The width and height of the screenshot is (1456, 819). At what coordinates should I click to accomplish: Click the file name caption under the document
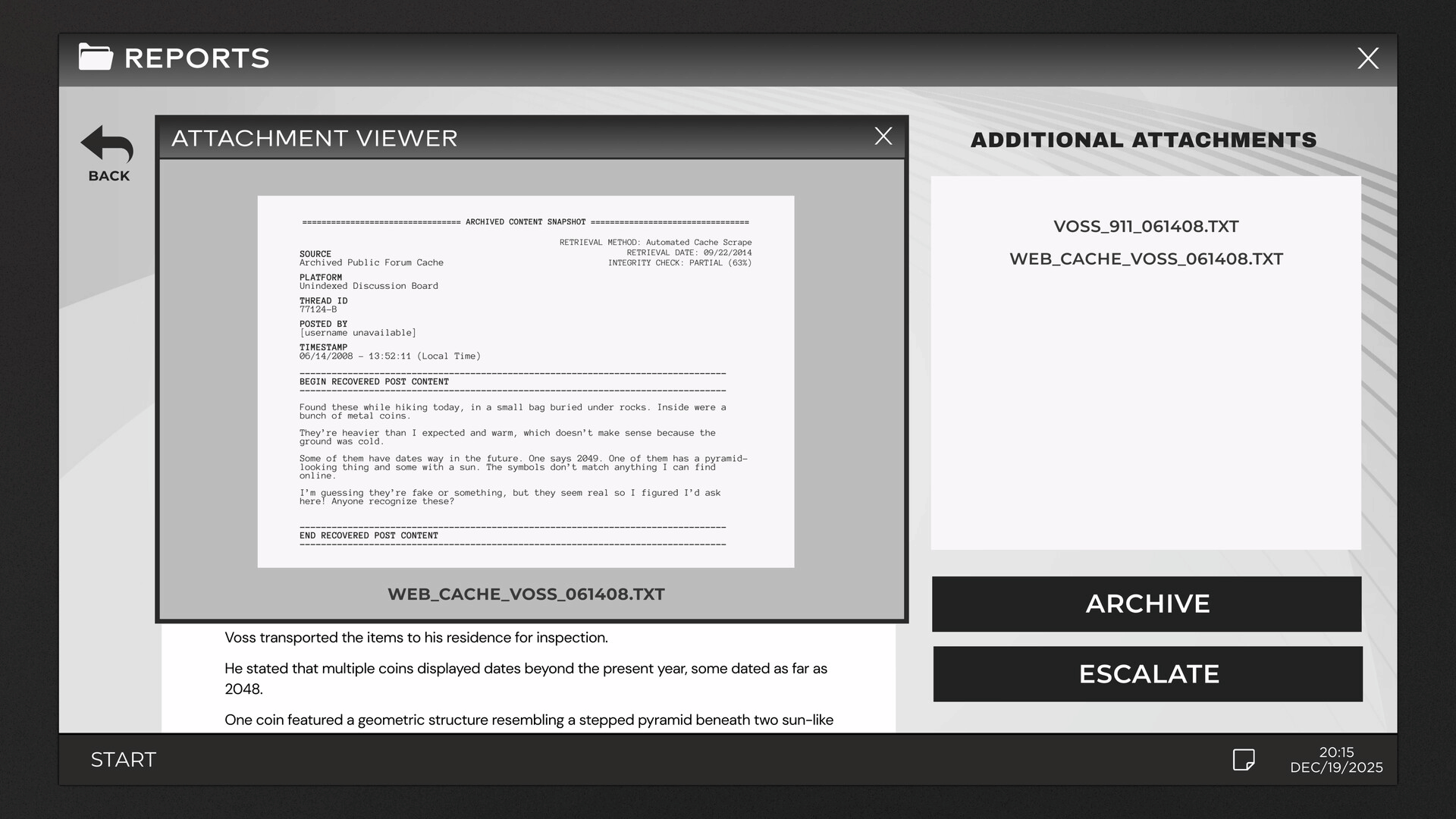[526, 594]
